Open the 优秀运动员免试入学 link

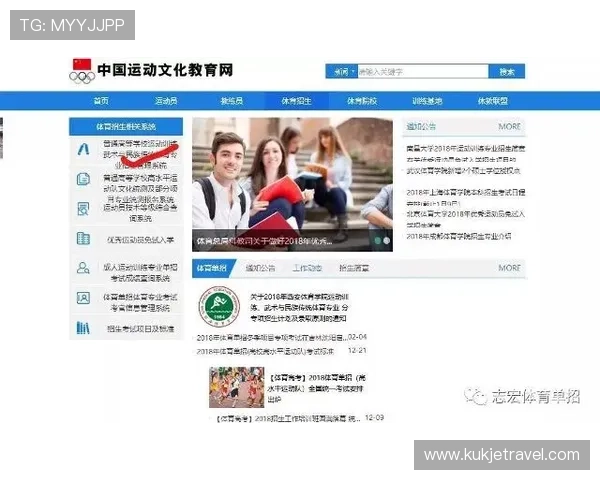pos(140,240)
